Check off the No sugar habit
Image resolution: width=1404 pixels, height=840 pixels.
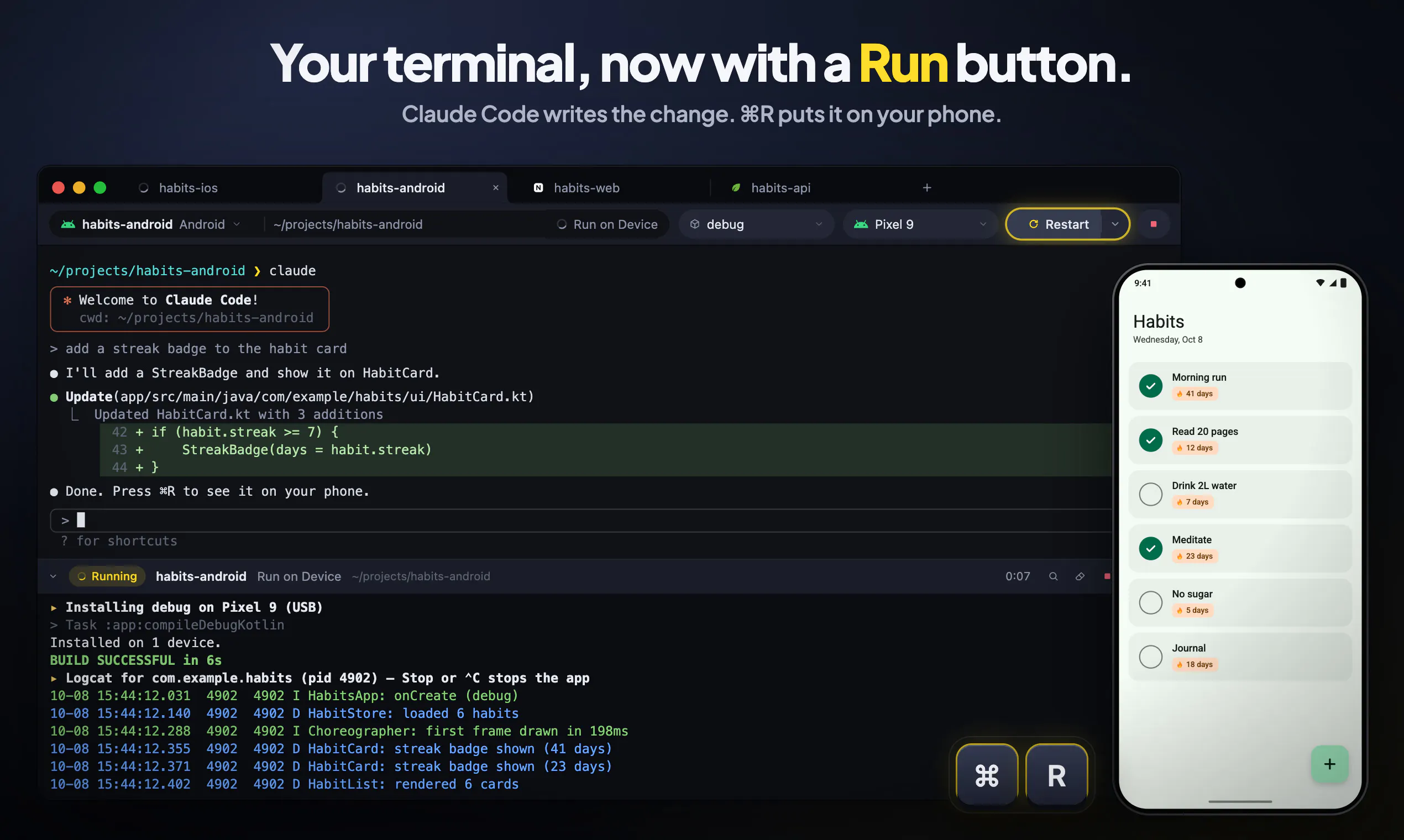click(1150, 602)
